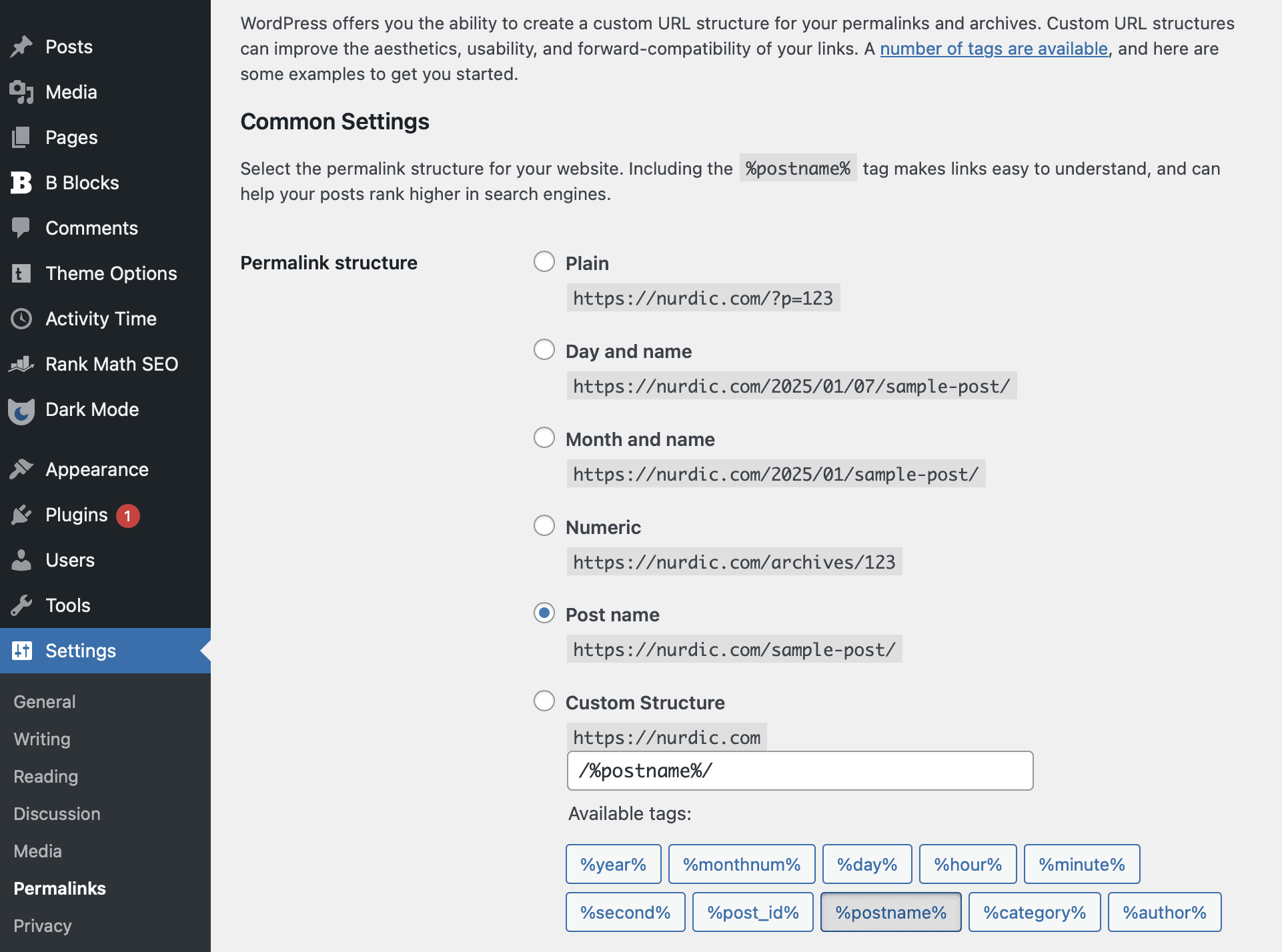Image resolution: width=1282 pixels, height=952 pixels.
Task: Select the Numeric permalink structure
Action: [x=544, y=525]
